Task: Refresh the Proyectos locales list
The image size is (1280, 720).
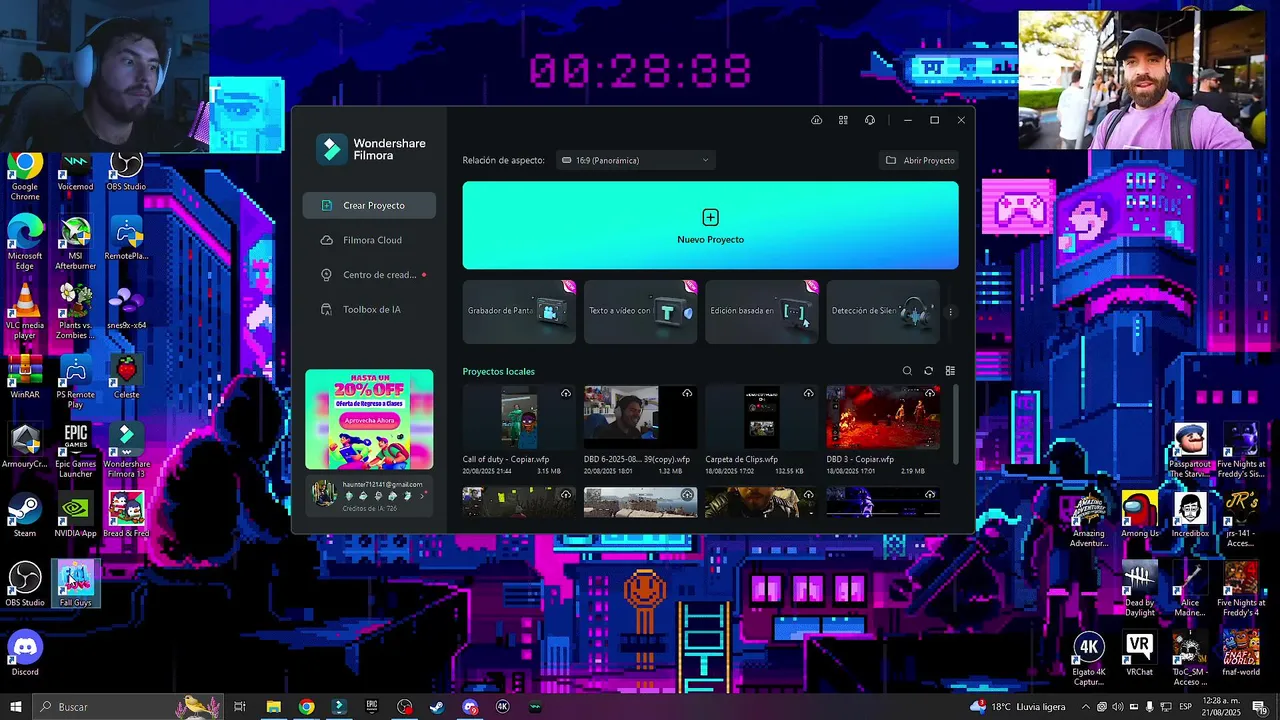Action: [x=928, y=371]
